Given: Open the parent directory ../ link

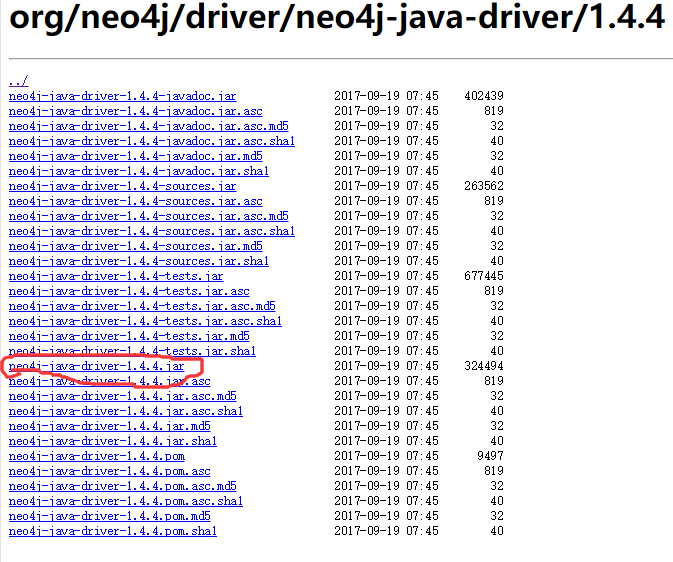Looking at the screenshot, I should point(18,81).
